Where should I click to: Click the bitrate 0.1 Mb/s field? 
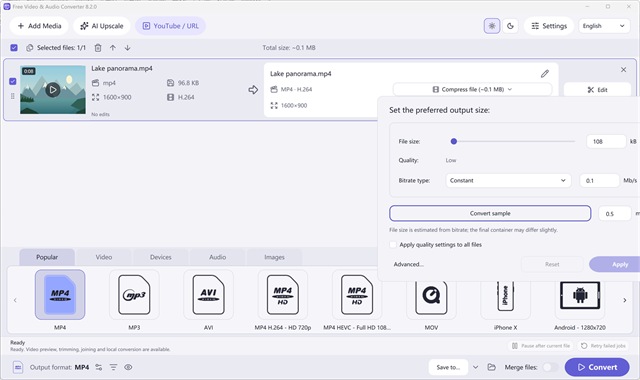pos(599,180)
